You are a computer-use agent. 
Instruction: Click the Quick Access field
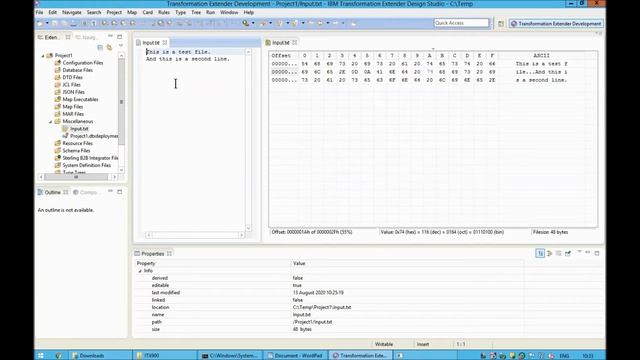[461, 23]
